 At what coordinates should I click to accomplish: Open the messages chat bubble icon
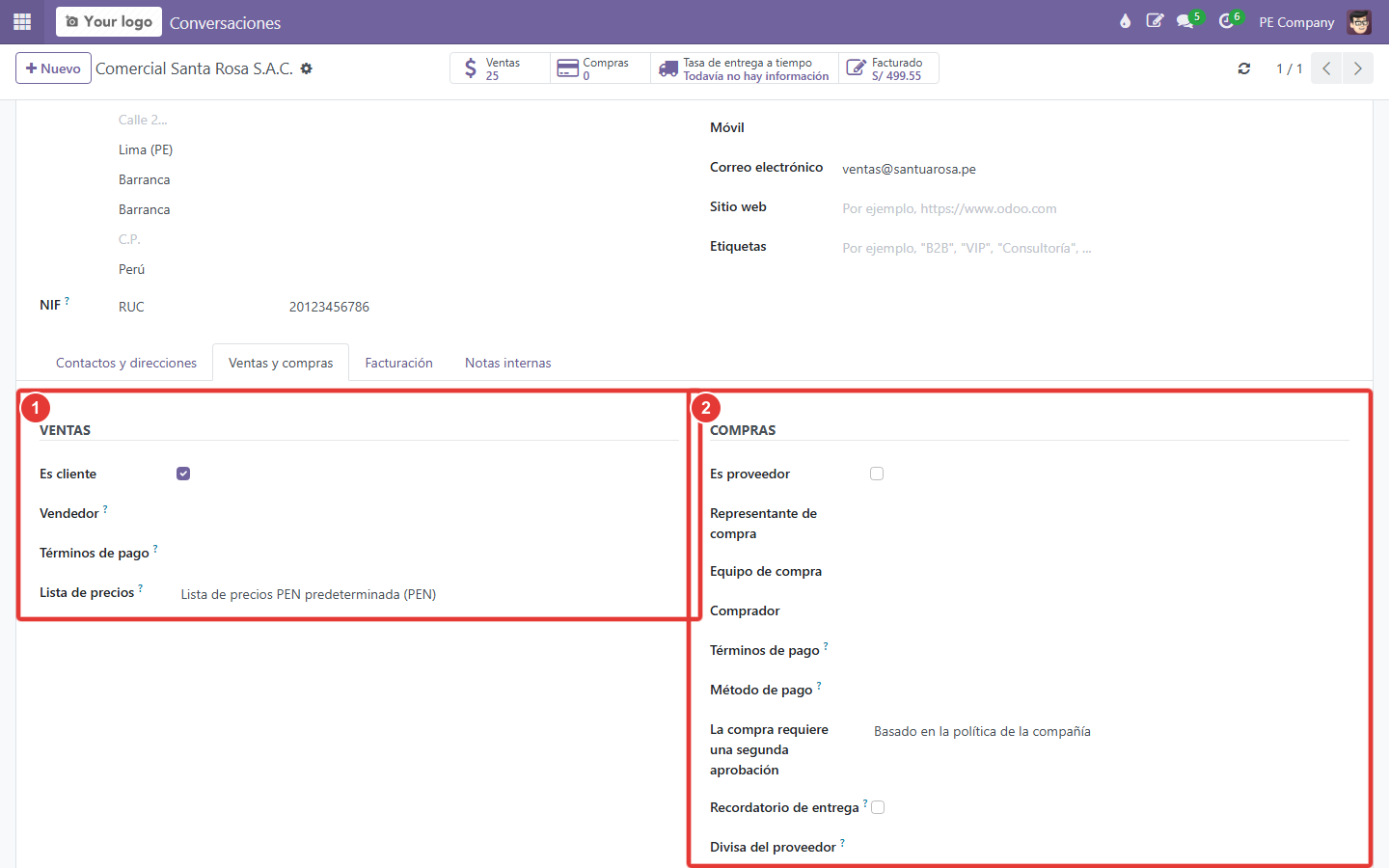[1185, 21]
